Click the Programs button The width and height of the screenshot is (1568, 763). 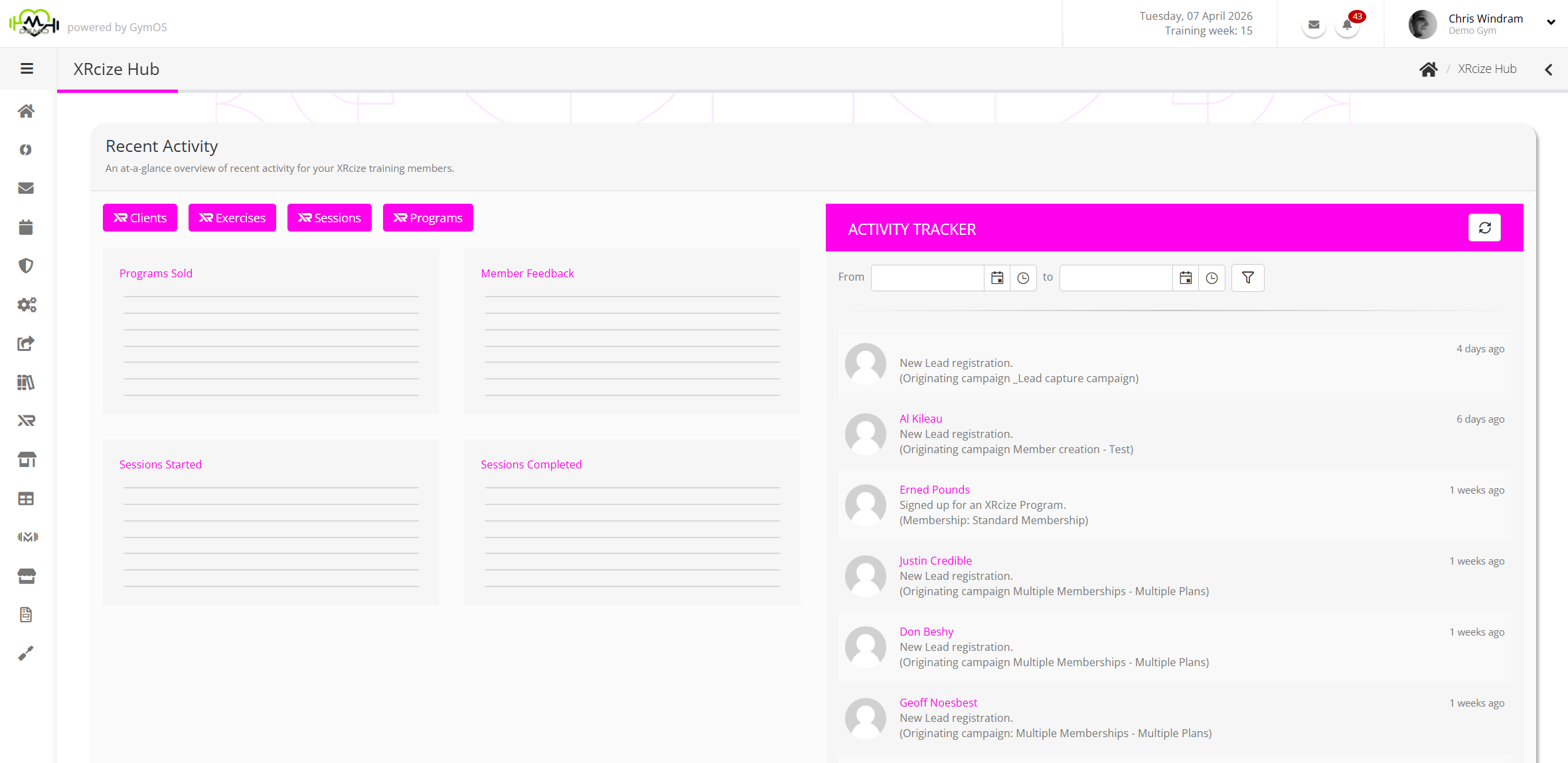tap(428, 218)
